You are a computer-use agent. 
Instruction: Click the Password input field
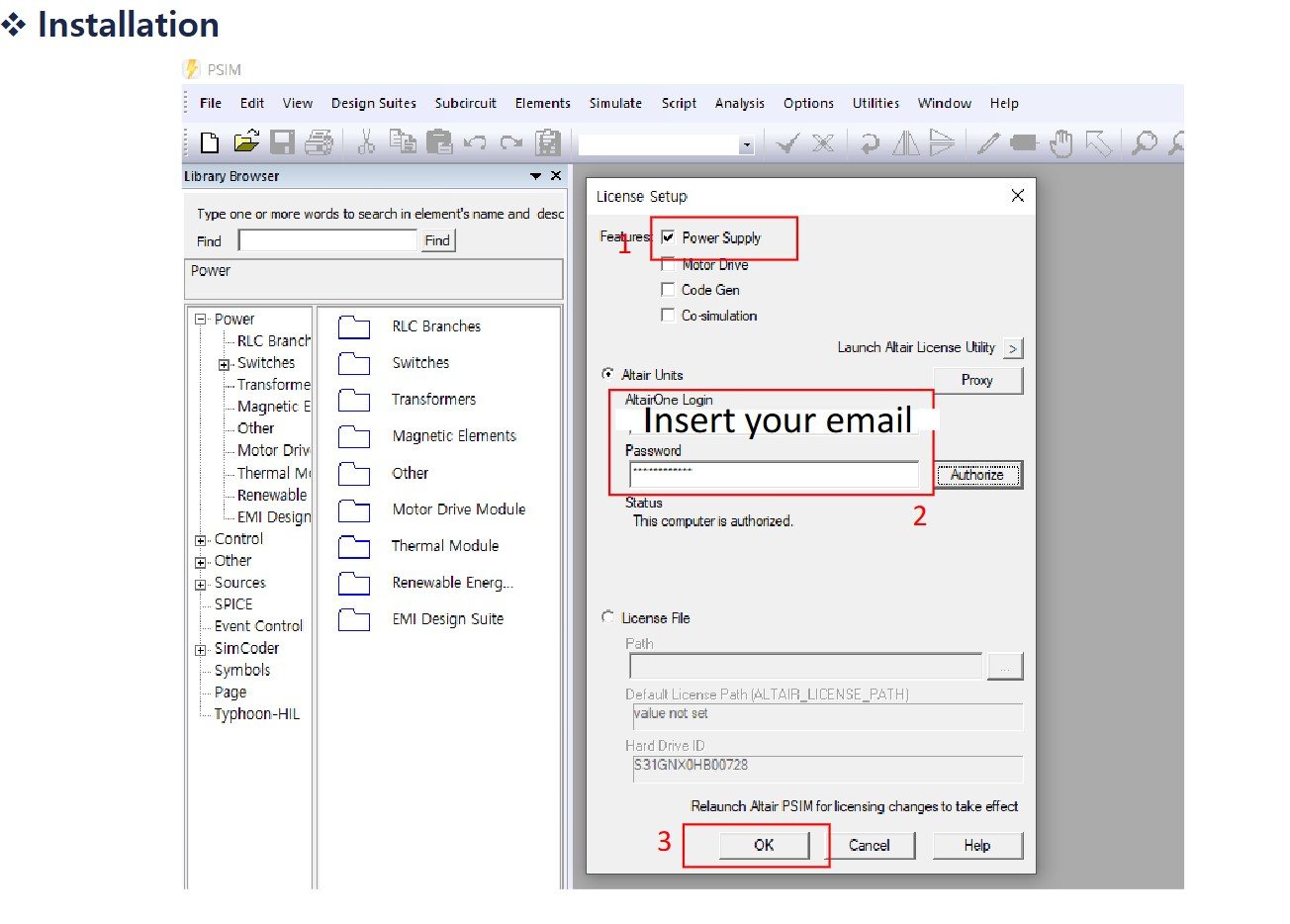(775, 475)
